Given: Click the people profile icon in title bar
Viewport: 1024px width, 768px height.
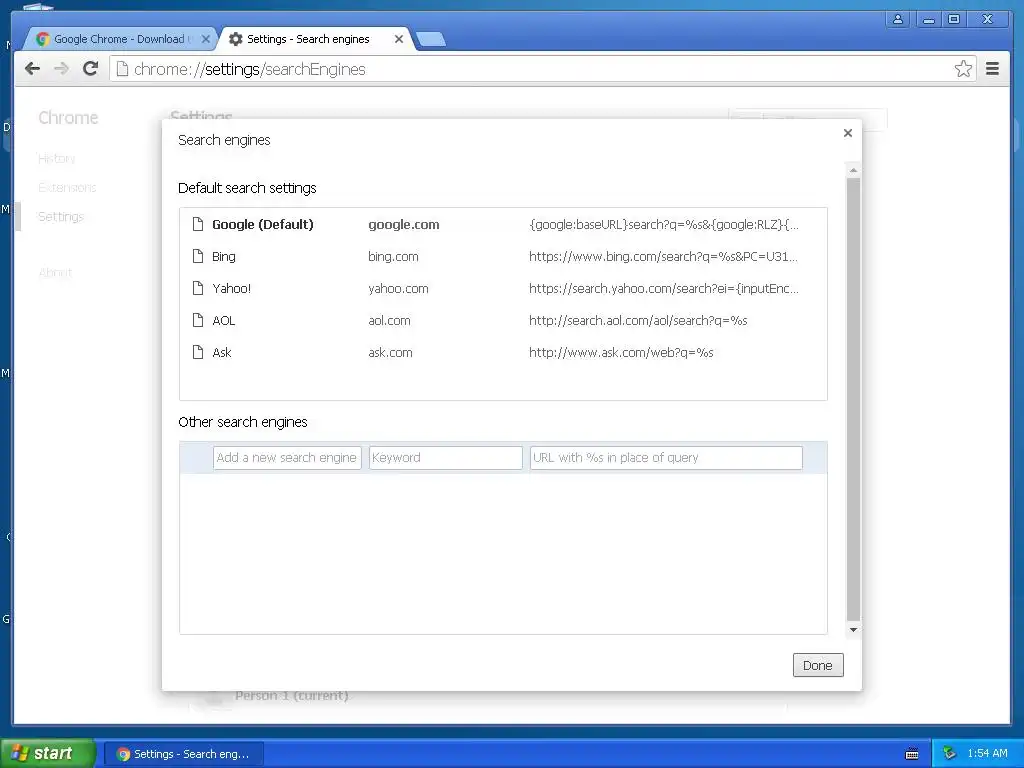Looking at the screenshot, I should coord(898,20).
